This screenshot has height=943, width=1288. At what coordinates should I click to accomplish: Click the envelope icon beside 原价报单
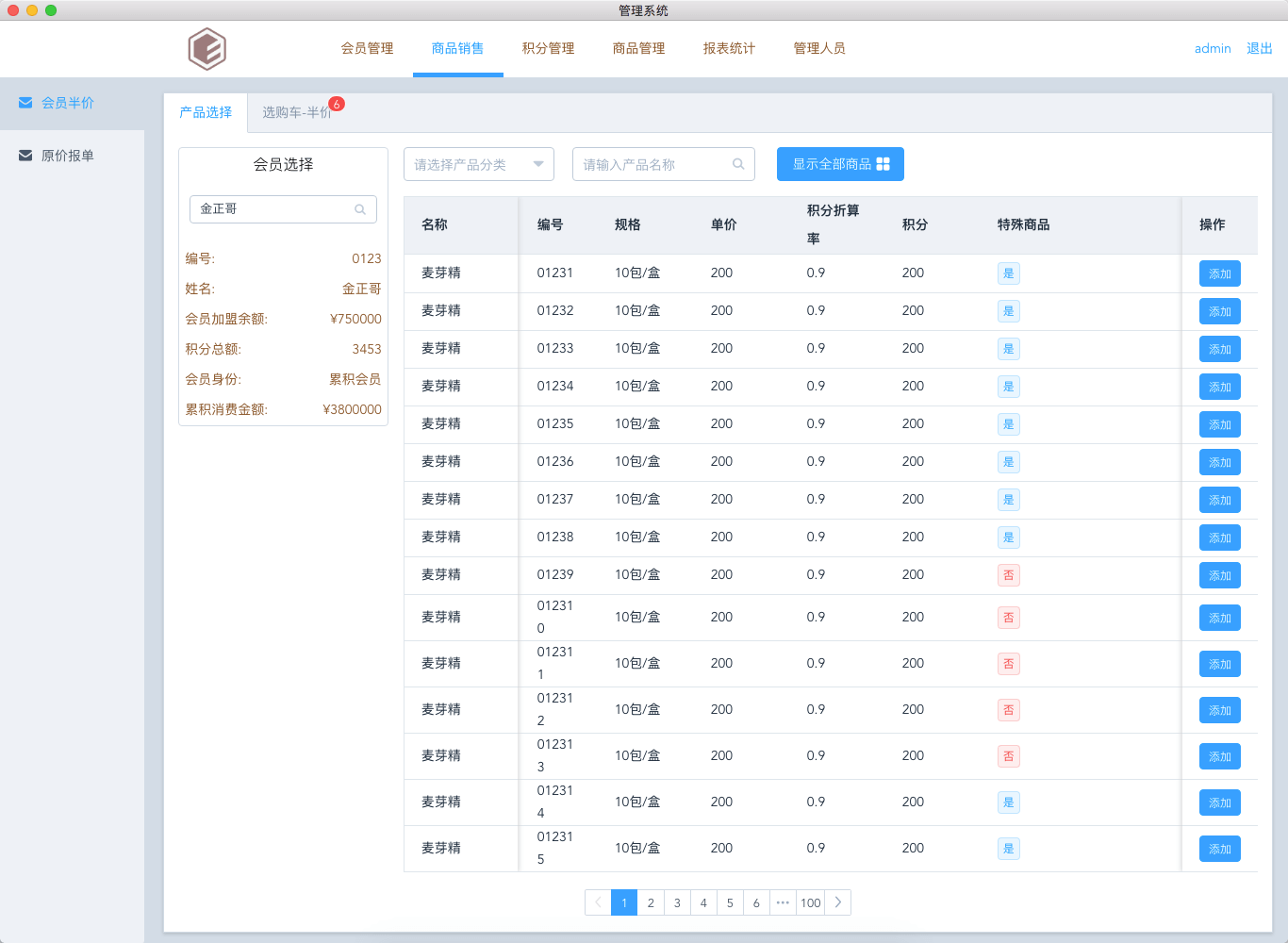click(x=25, y=156)
